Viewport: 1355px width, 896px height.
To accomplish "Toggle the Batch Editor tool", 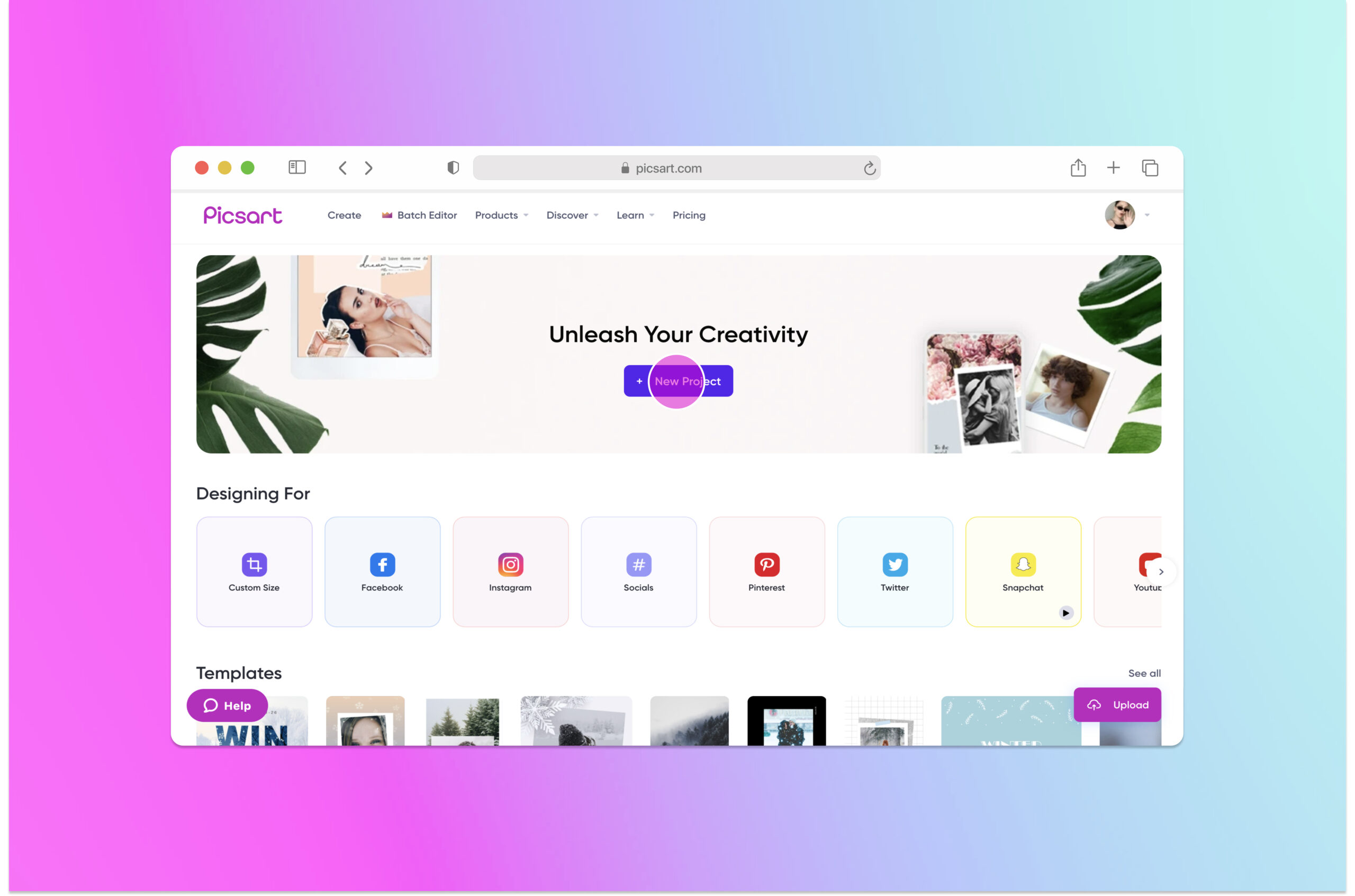I will tap(418, 215).
